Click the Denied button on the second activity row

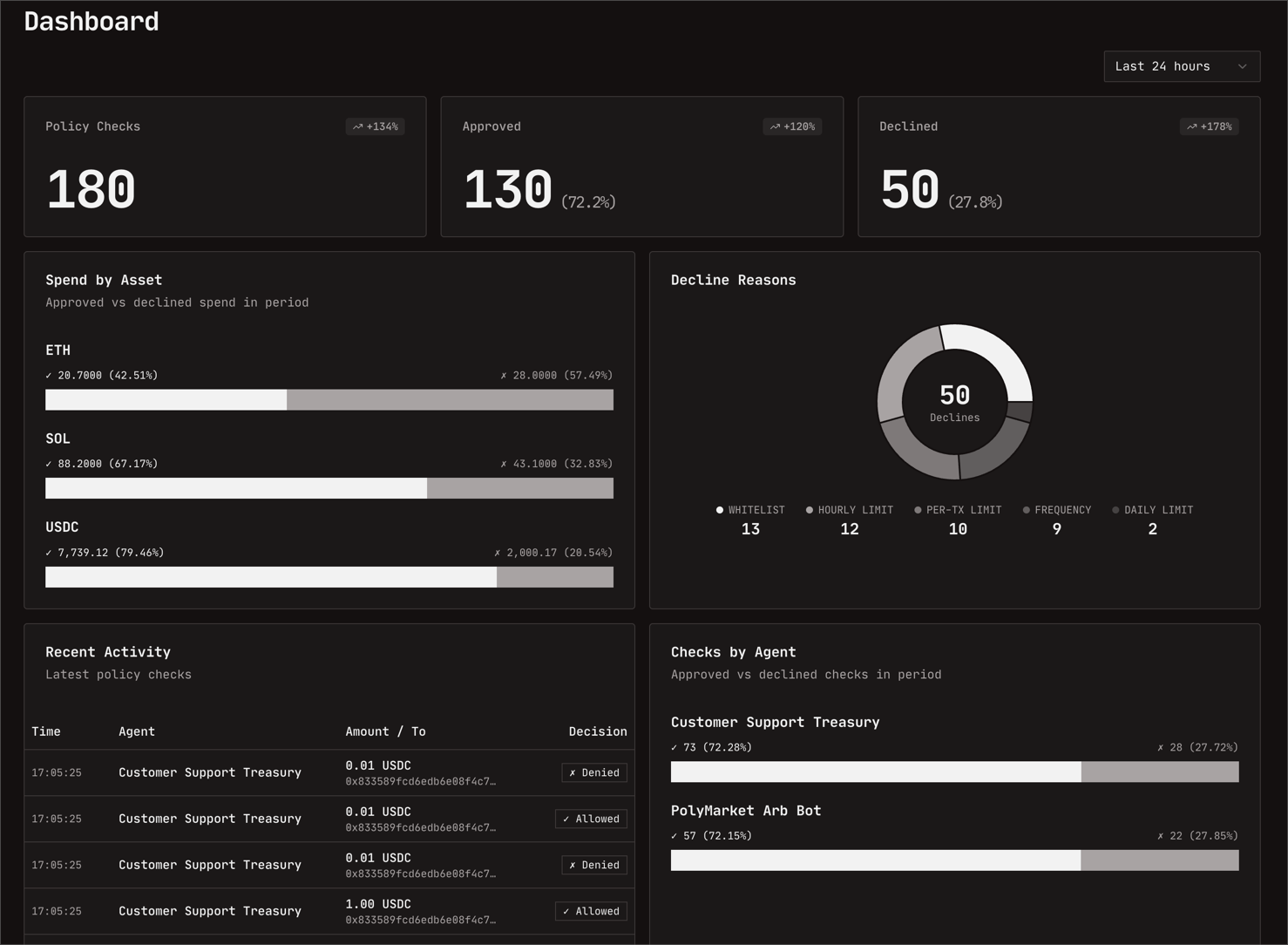(593, 865)
